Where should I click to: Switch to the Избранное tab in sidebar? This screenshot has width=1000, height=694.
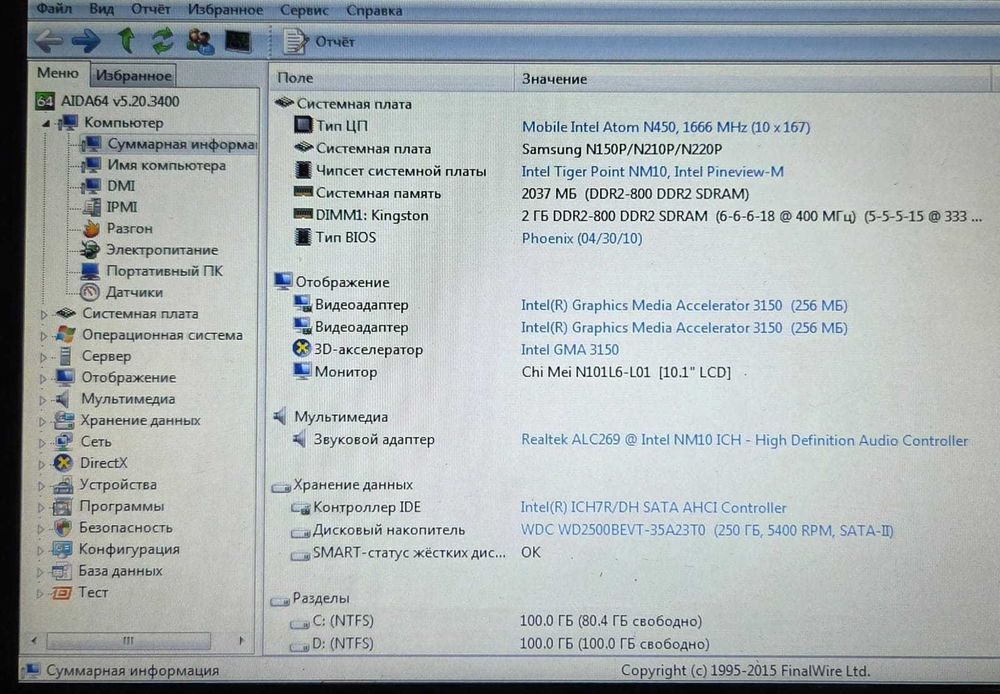[133, 75]
